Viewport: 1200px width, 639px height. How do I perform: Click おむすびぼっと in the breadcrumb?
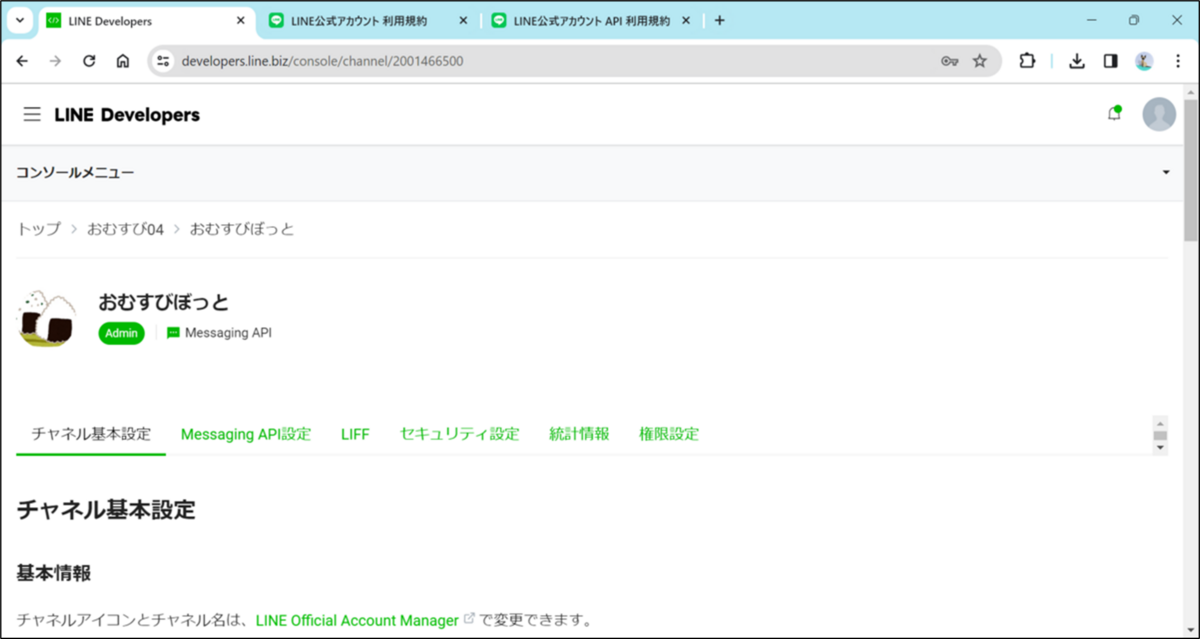click(x=242, y=229)
